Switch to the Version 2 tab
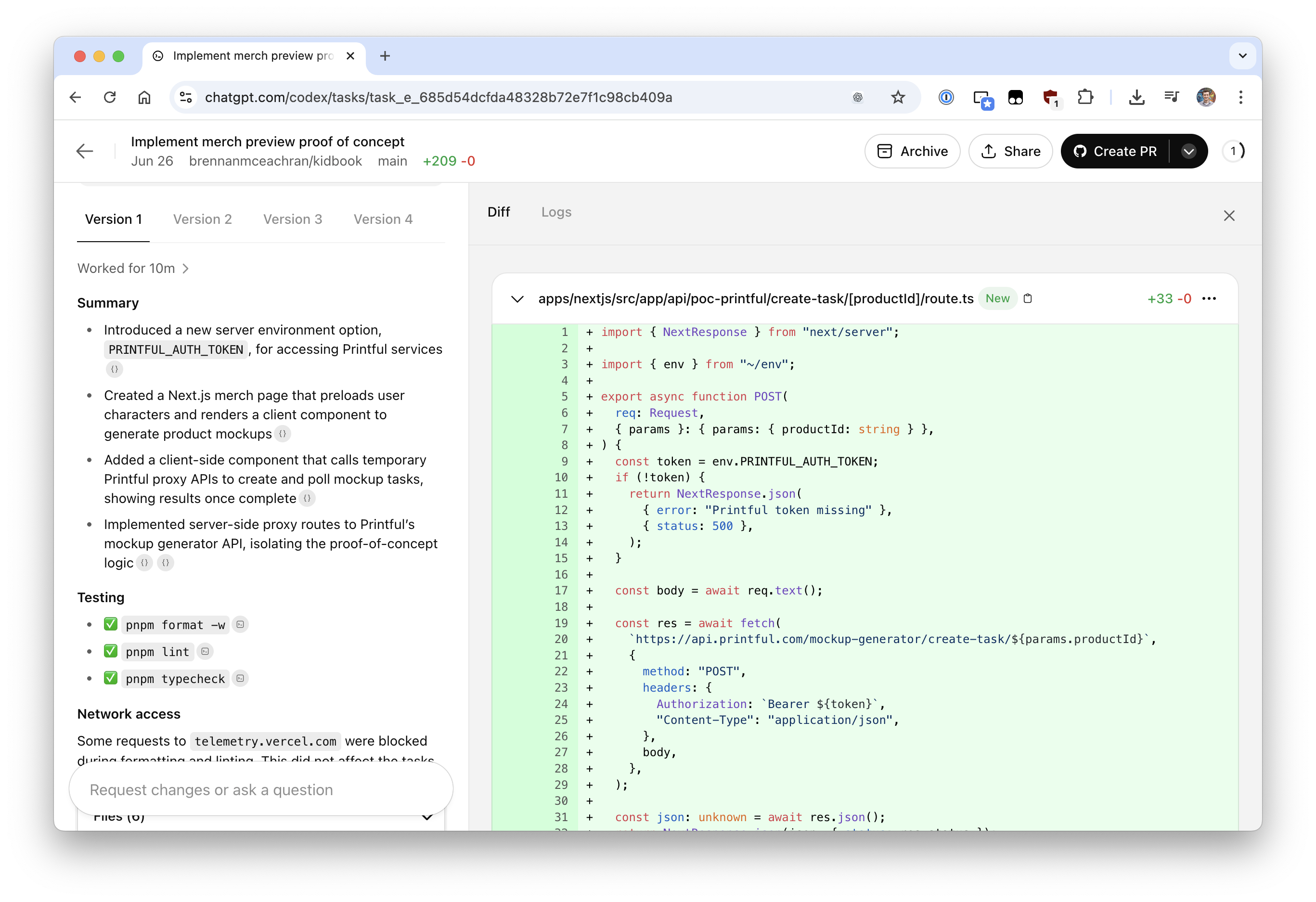1316x902 pixels. tap(202, 219)
